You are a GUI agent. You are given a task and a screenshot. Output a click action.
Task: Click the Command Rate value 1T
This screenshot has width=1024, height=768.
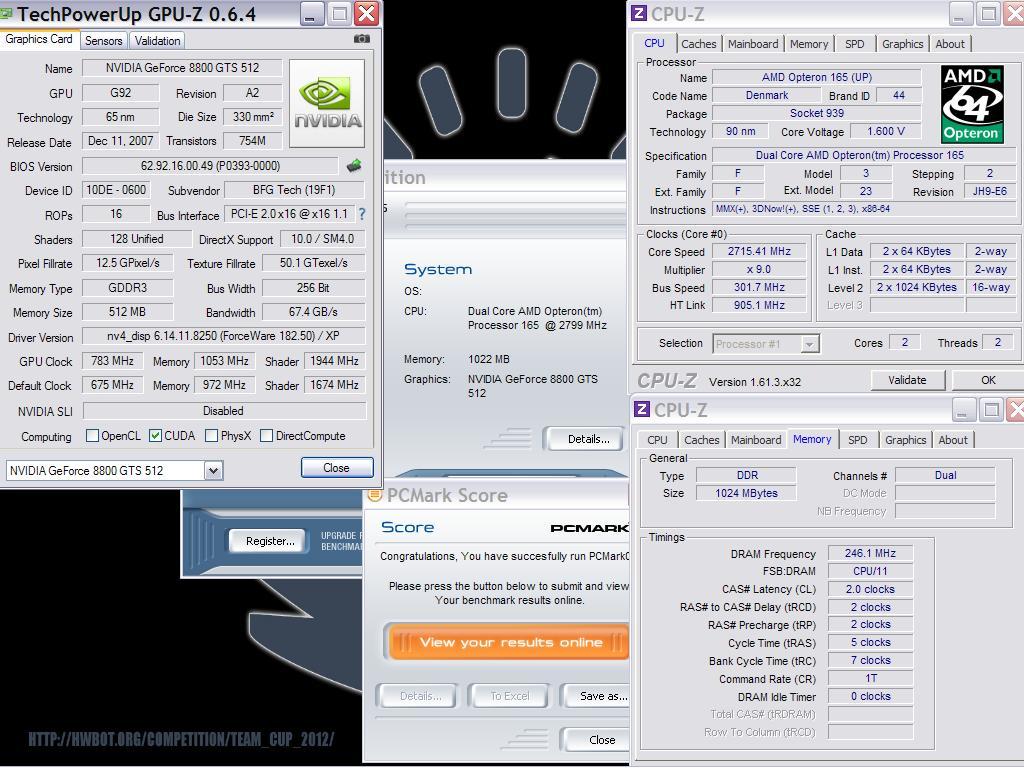[870, 679]
